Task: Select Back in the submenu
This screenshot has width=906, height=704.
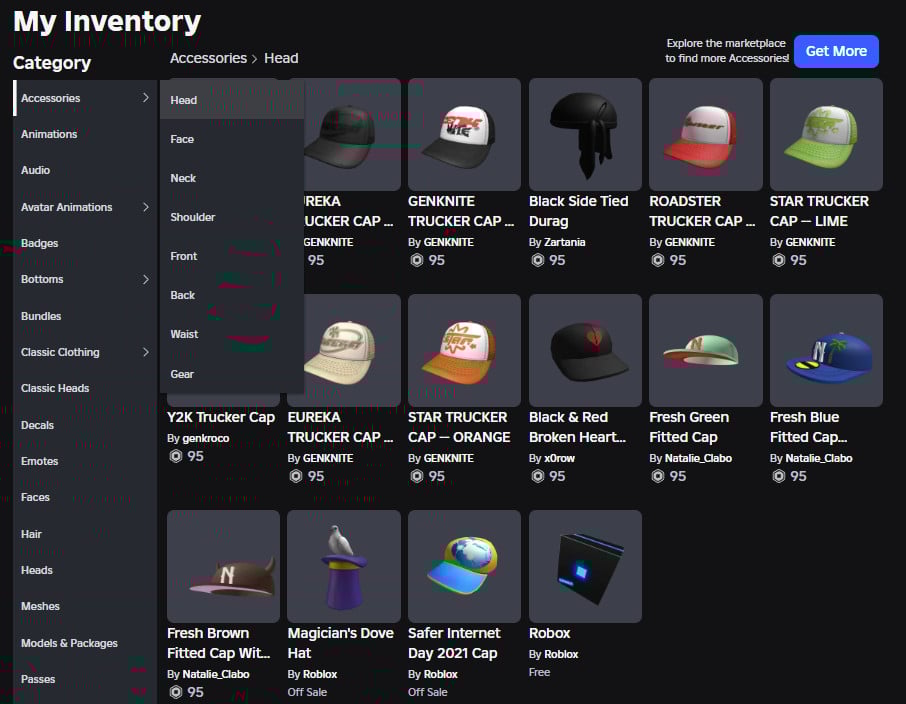Action: coord(232,295)
